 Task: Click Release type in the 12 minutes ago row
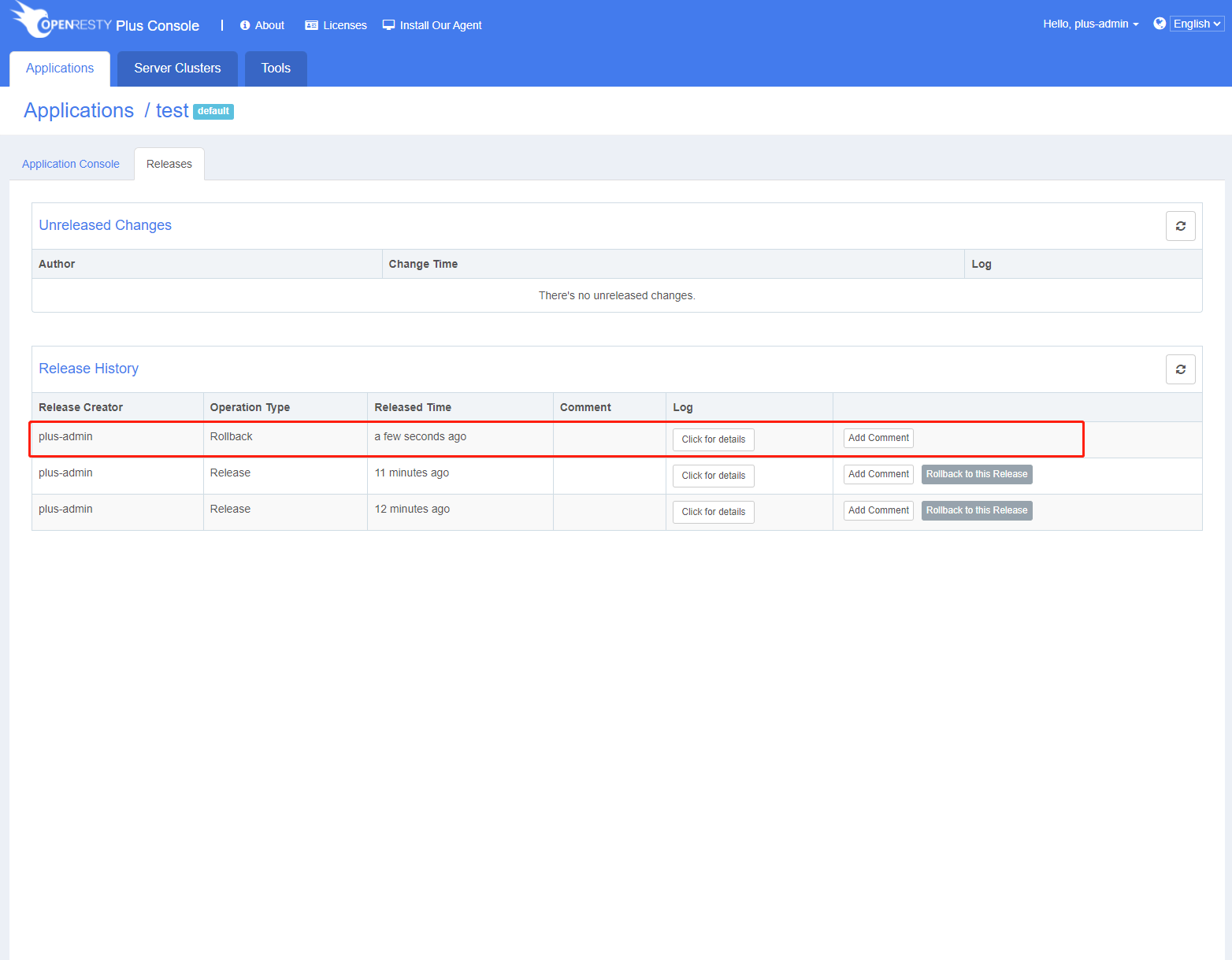point(230,509)
